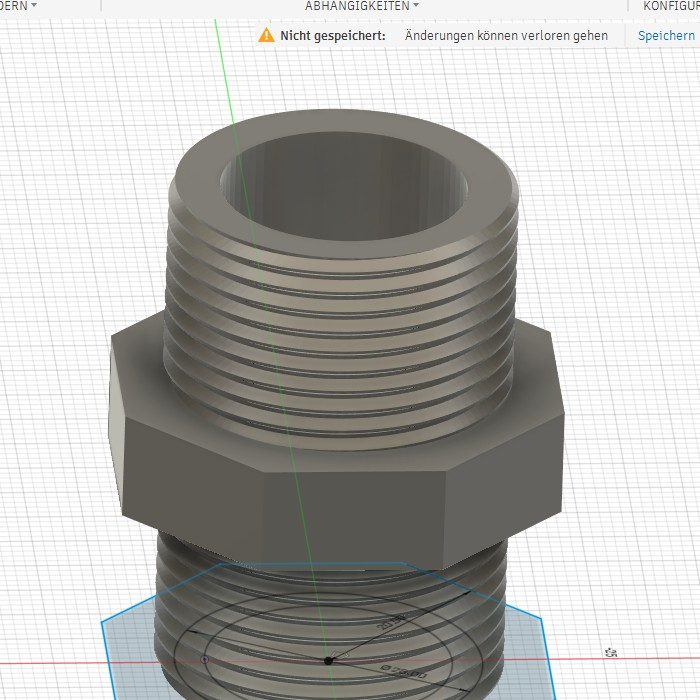
Task: Click 'Änderungen können verloren gehen' message
Action: 506,36
